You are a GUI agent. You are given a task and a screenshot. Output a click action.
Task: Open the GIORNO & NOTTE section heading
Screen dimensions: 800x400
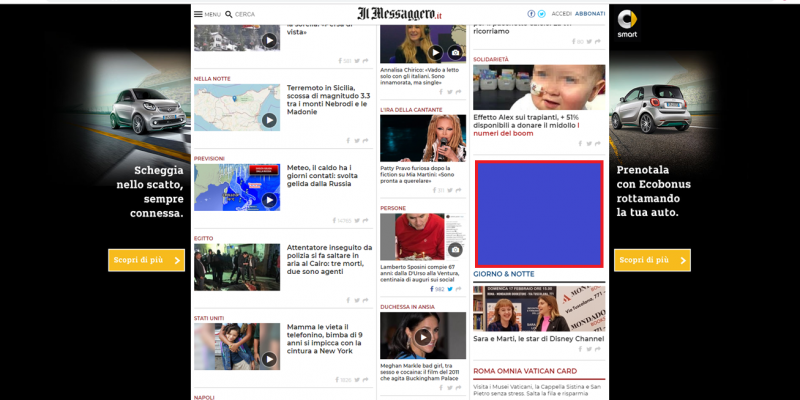pos(504,274)
